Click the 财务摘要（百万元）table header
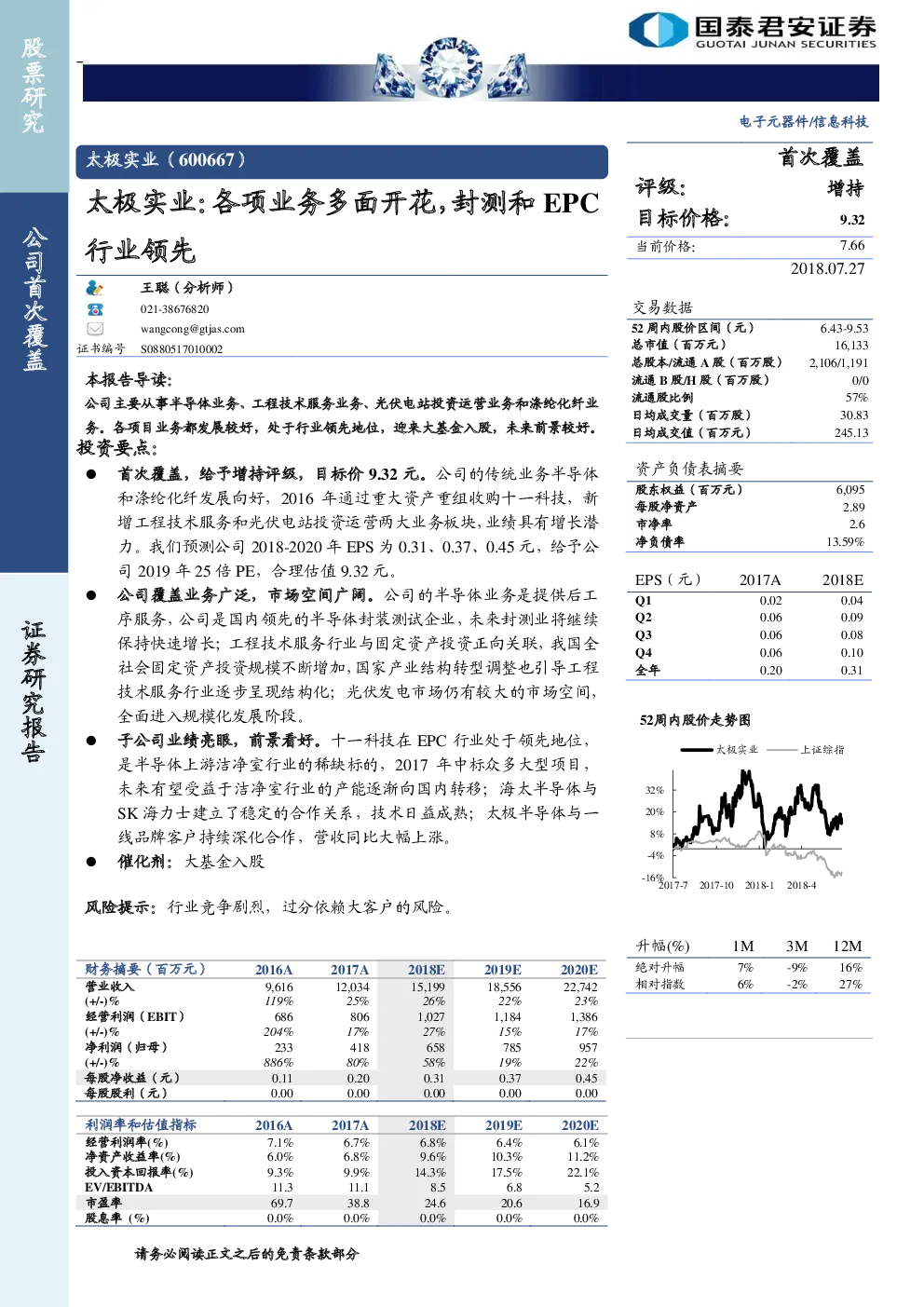924x1307 pixels. point(145,970)
